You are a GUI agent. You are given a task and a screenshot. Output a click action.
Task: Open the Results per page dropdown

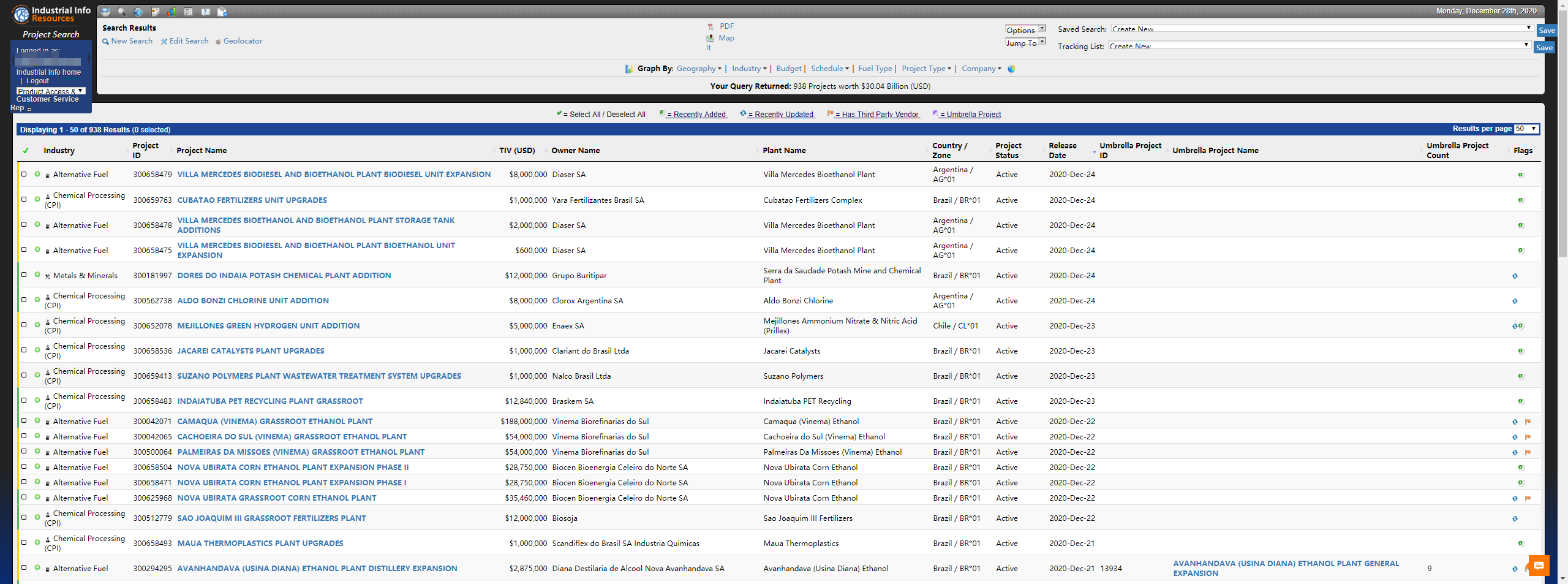coord(1526,129)
